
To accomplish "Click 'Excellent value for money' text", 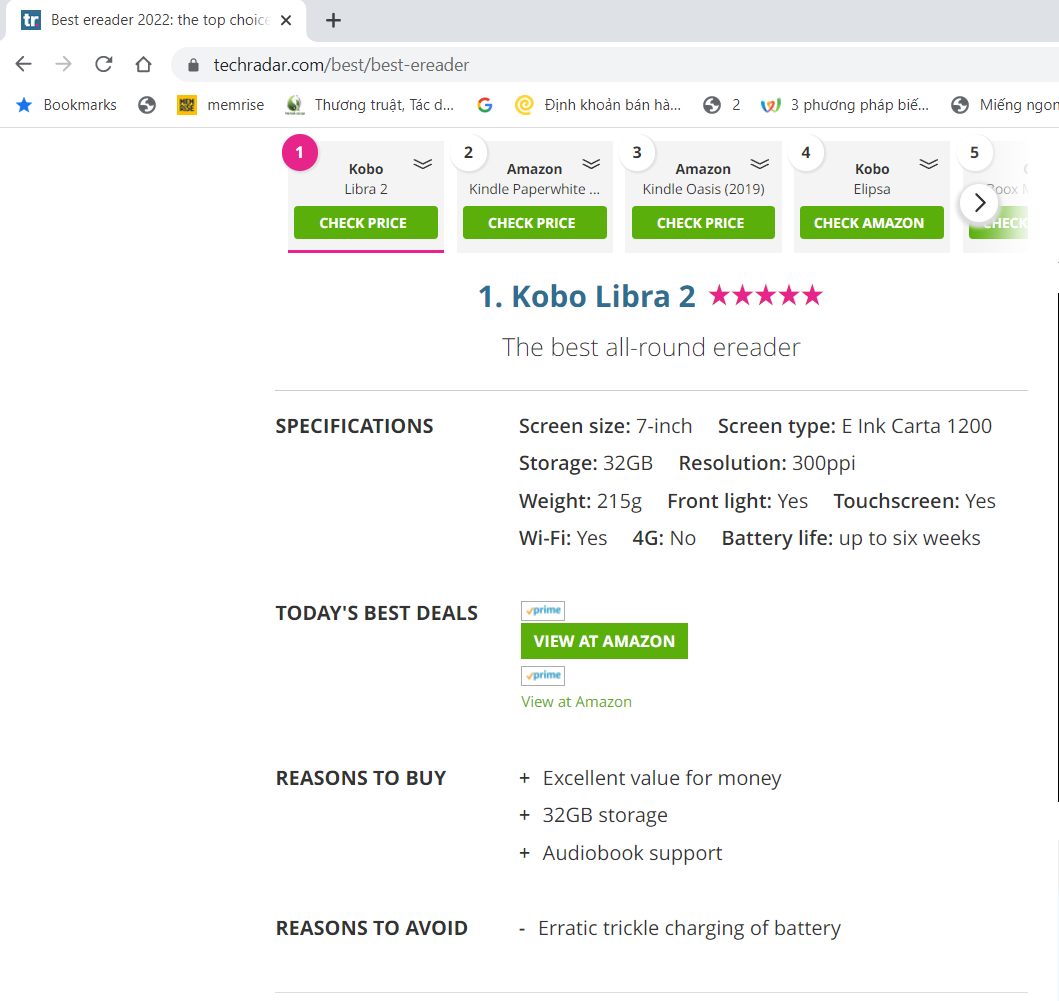I will (662, 778).
